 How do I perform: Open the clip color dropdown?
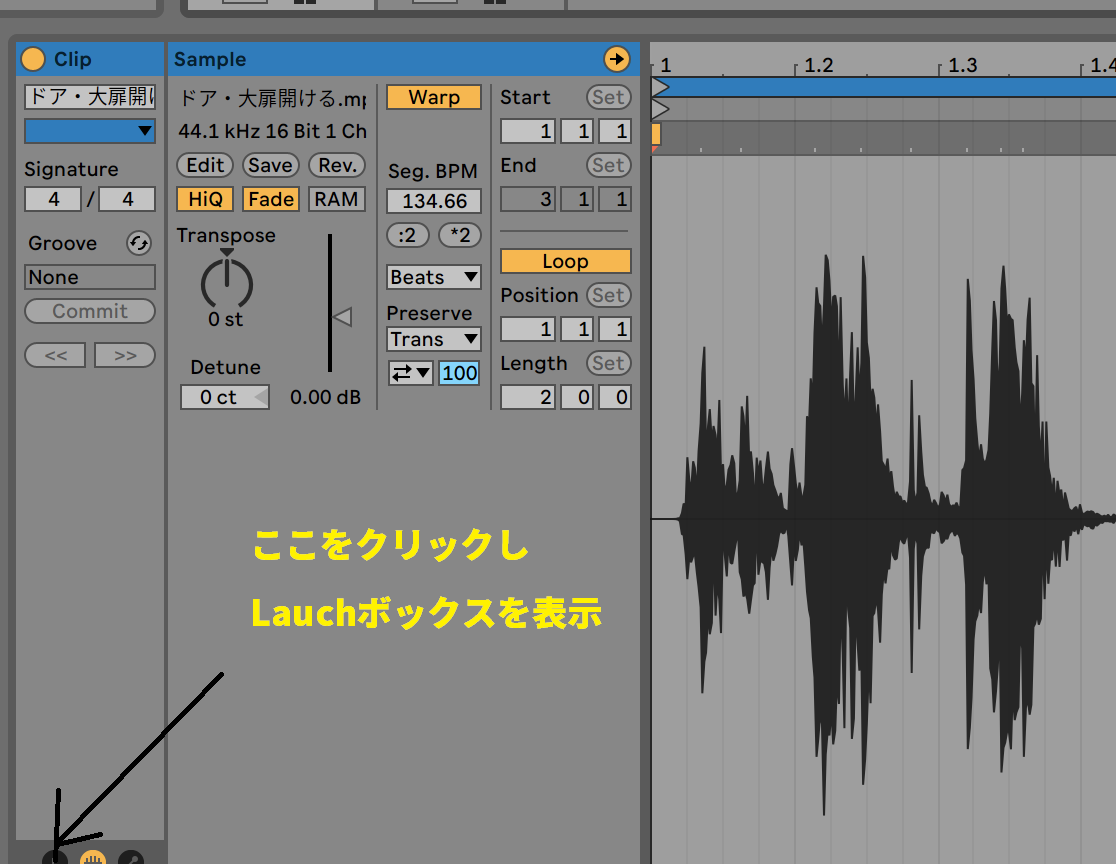coord(90,131)
